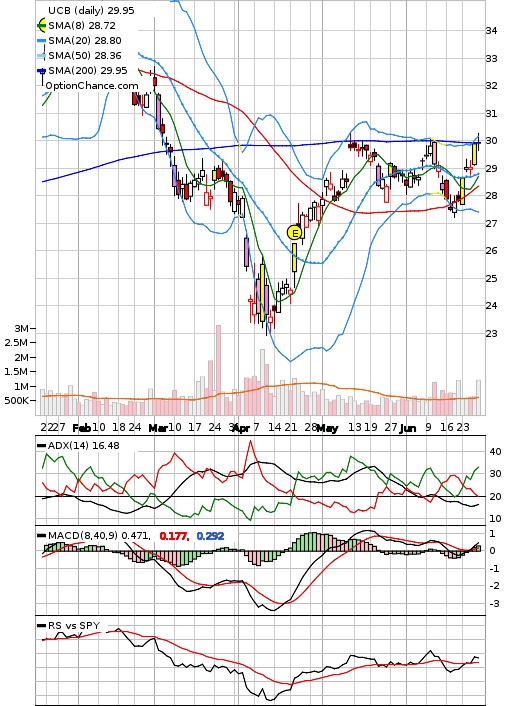526x706 pixels.
Task: Click the SMA(50) light blue legend marker
Action: (x=41, y=56)
